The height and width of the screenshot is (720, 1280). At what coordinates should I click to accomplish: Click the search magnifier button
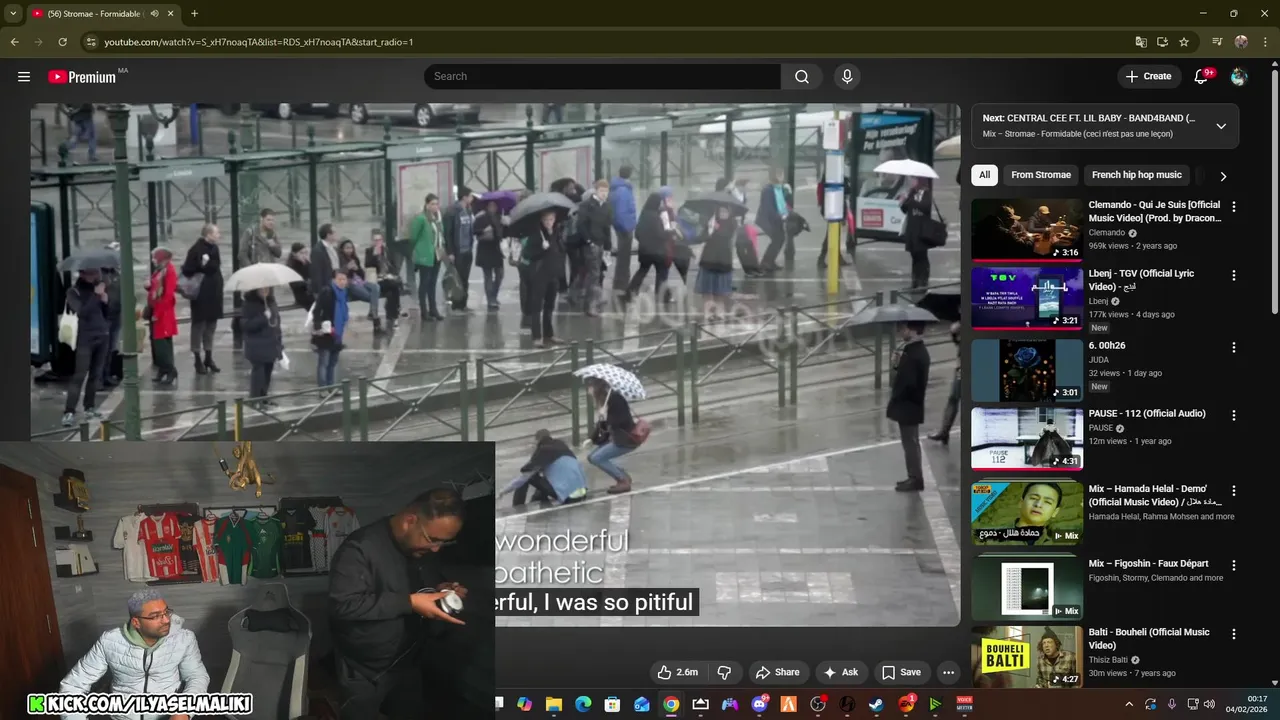pos(802,76)
